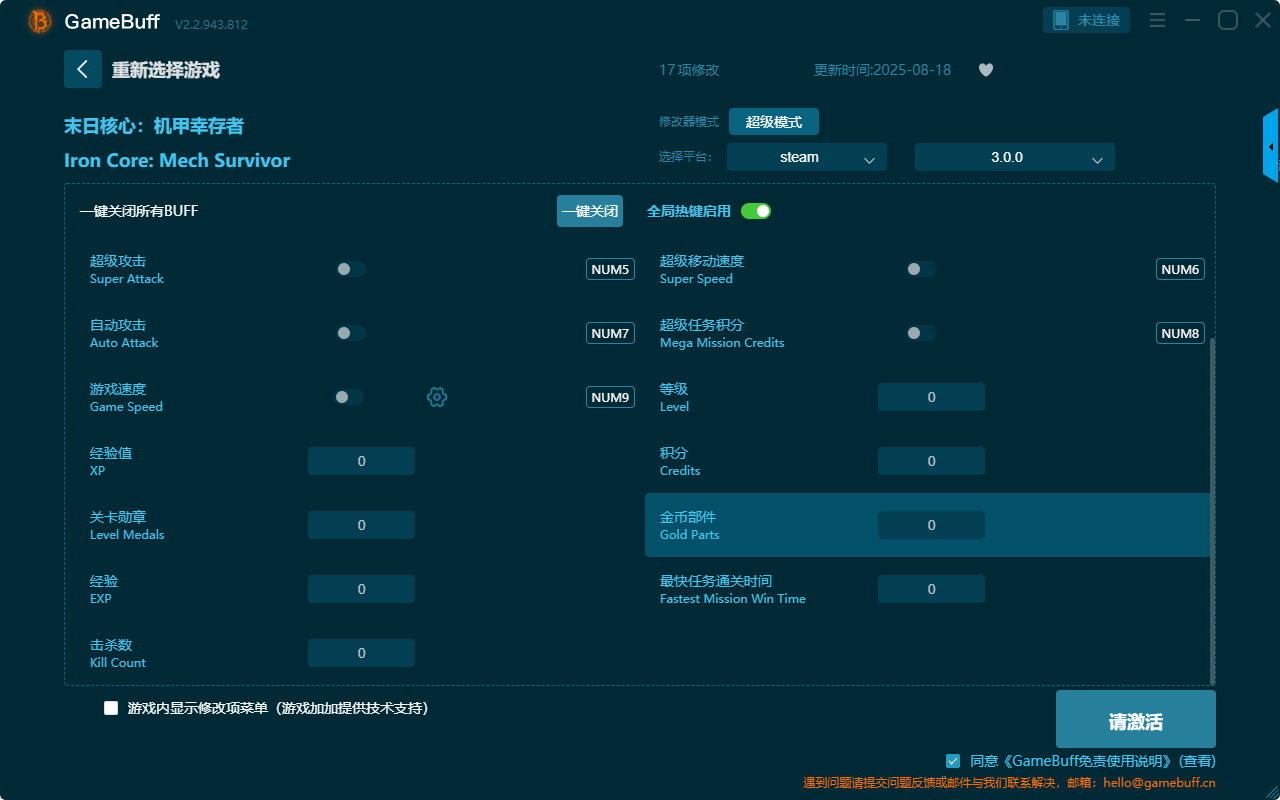Click the V2.2.943.812 version text
Image resolution: width=1280 pixels, height=800 pixels.
(x=211, y=24)
